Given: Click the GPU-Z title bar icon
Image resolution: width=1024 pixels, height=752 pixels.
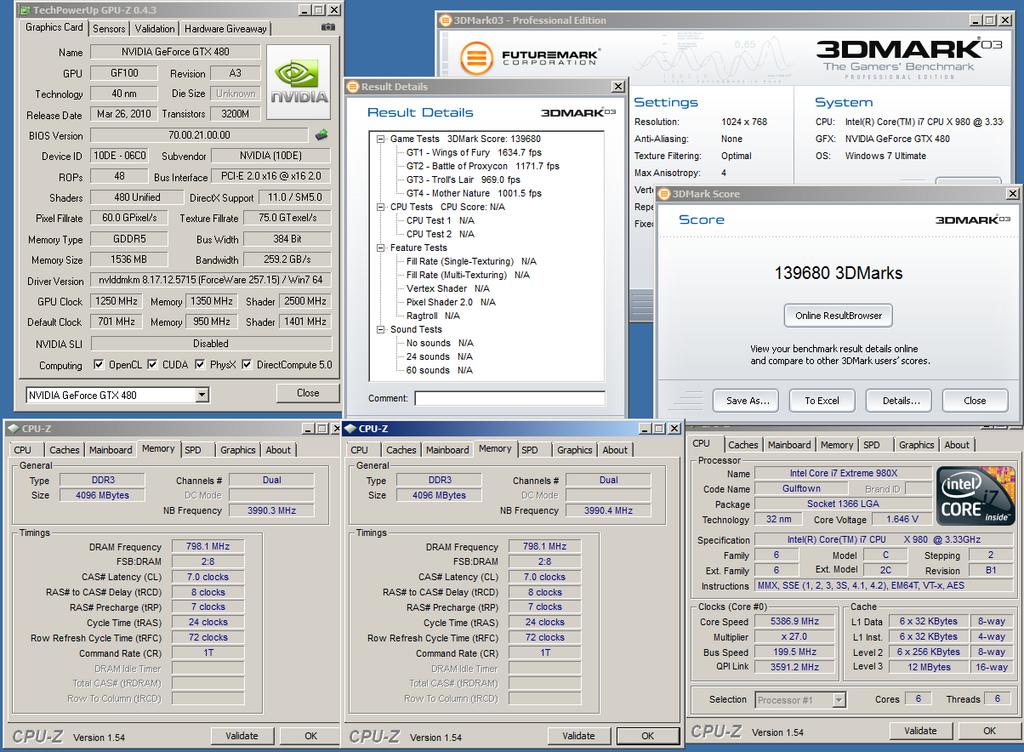Looking at the screenshot, I should (25, 10).
